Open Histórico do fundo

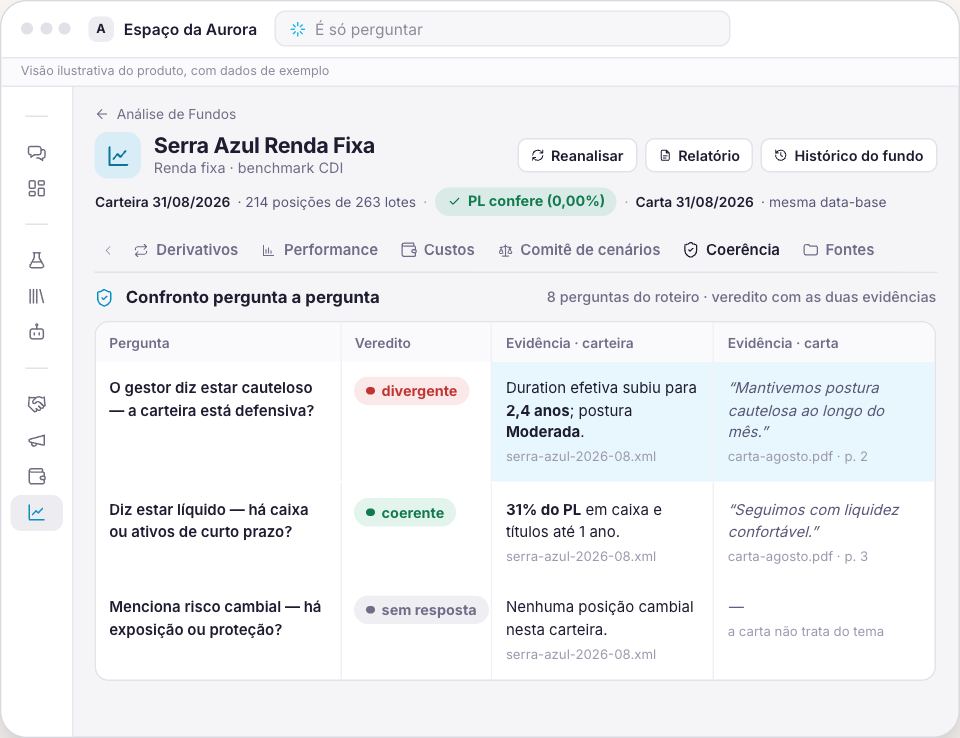pos(849,156)
